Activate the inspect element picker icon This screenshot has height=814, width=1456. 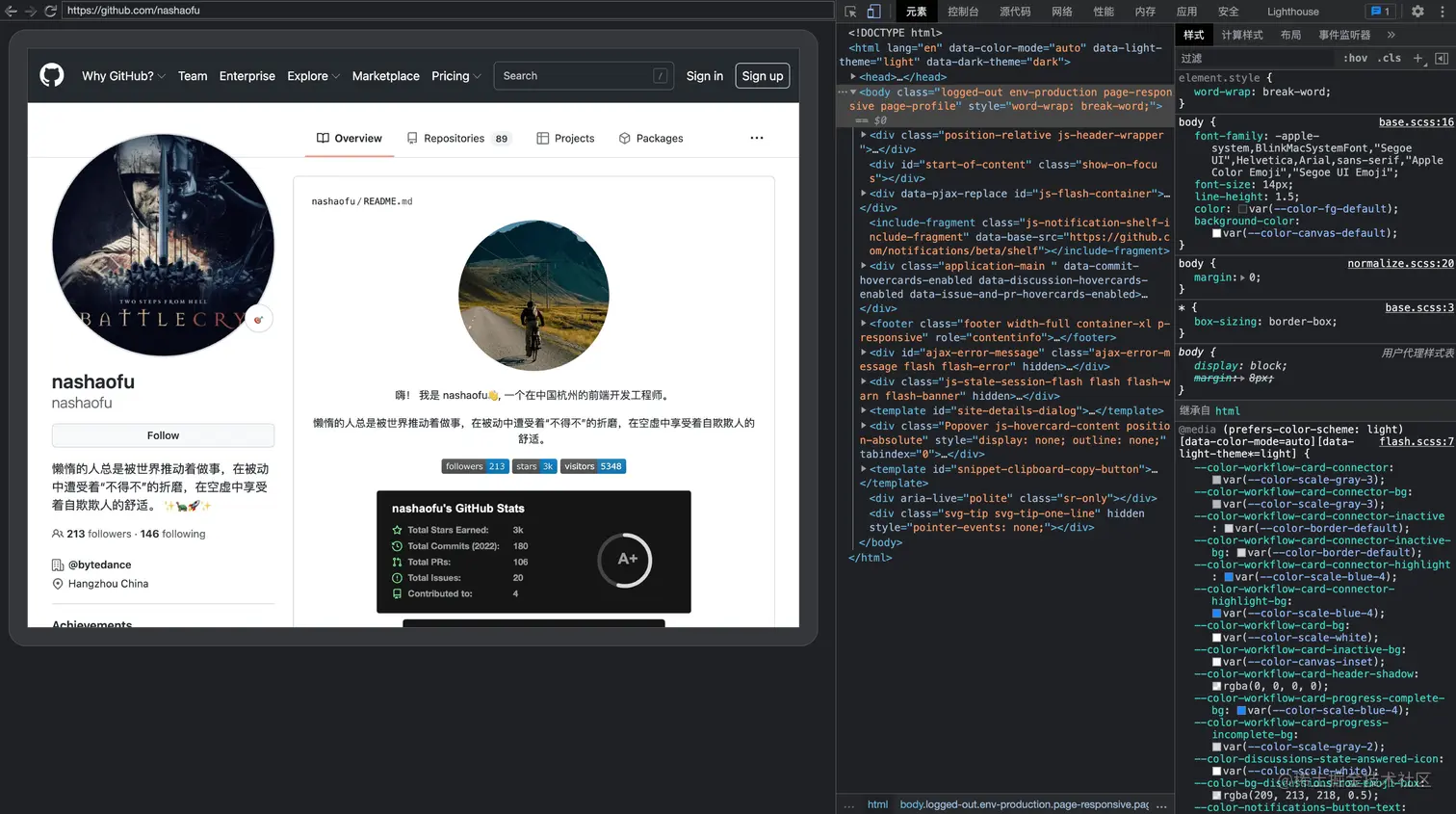(x=850, y=12)
